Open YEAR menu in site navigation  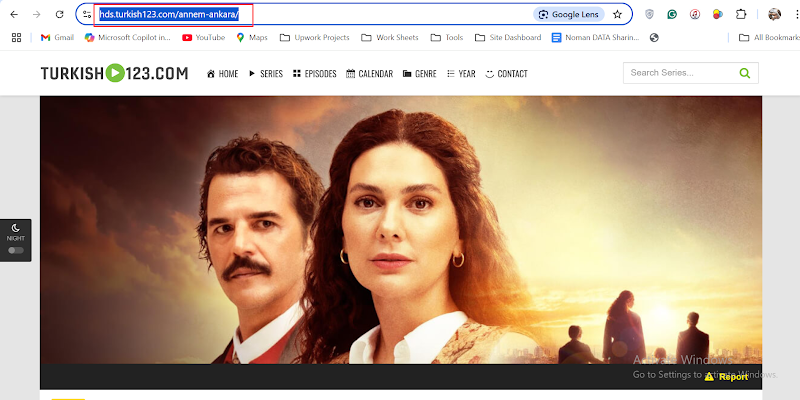pos(461,73)
